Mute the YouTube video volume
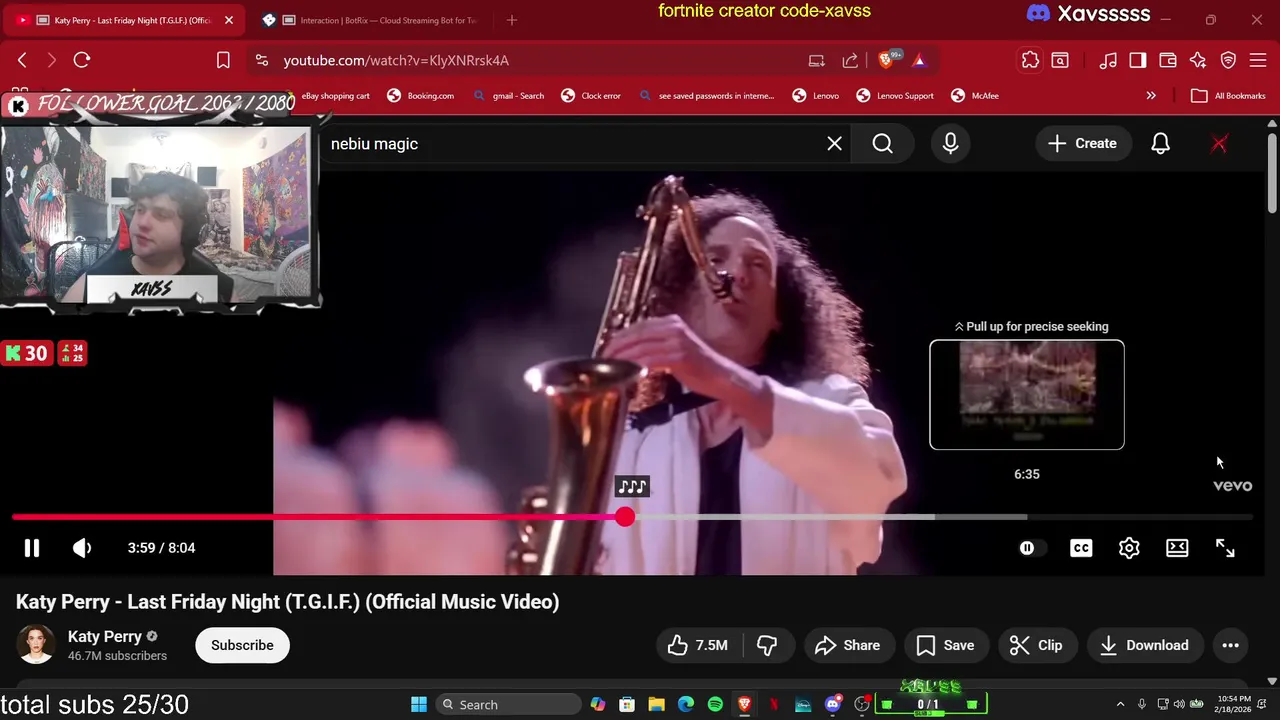 [x=82, y=548]
